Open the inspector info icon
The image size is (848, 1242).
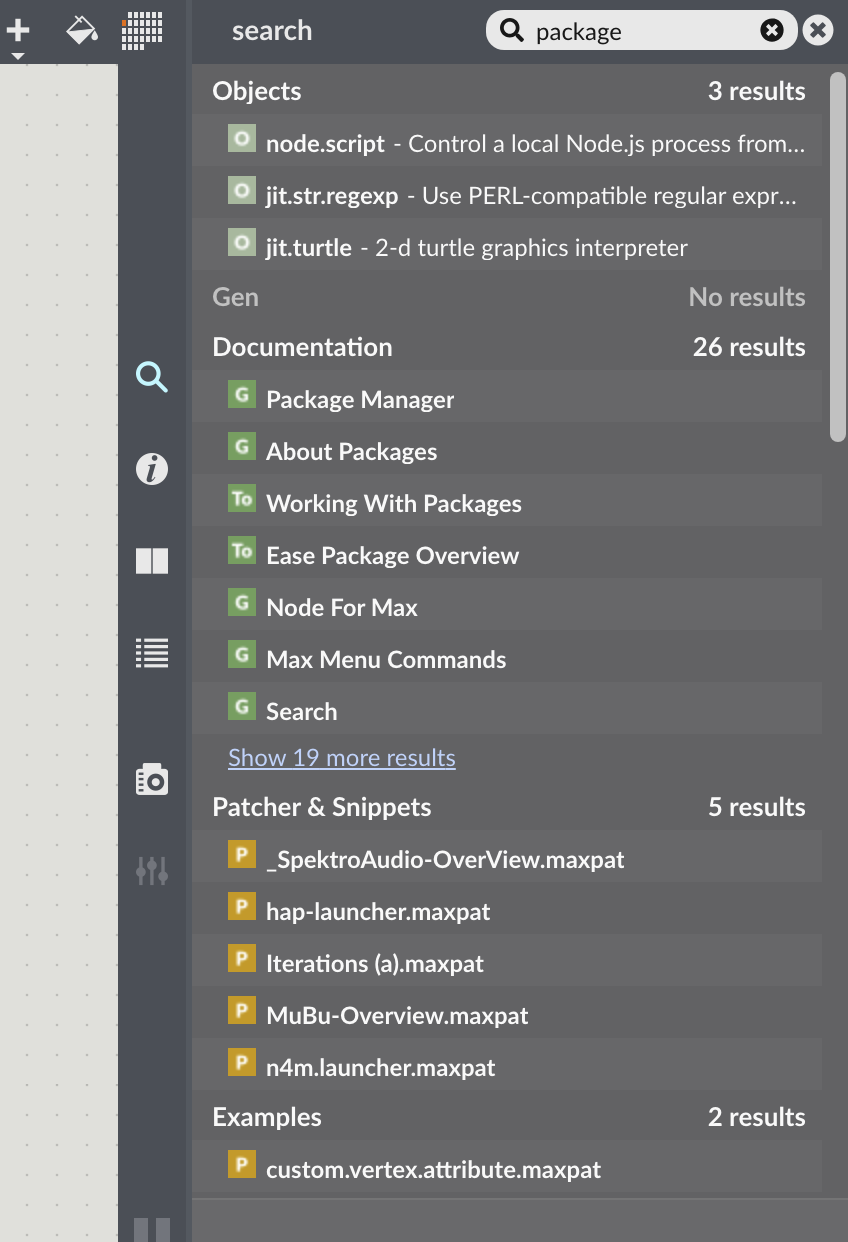point(152,469)
